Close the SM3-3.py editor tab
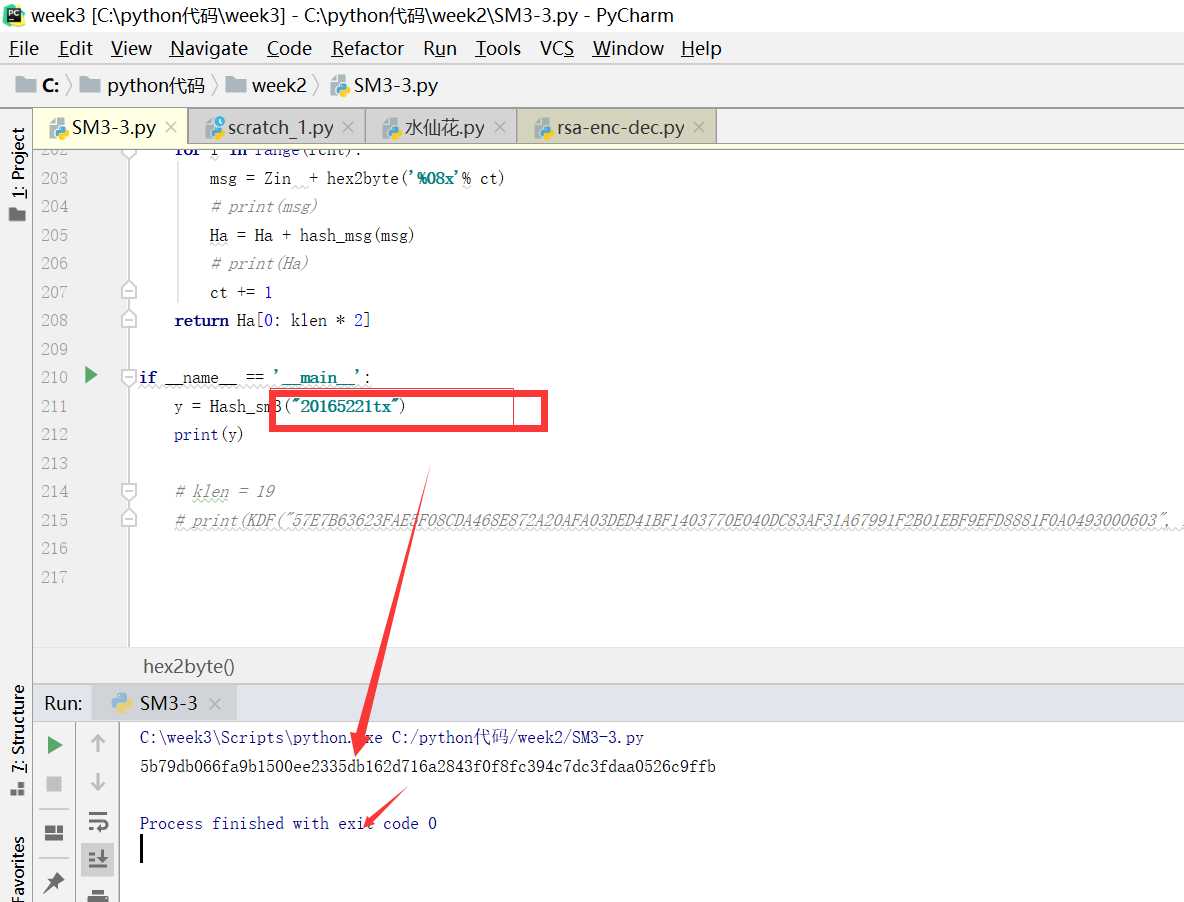Screen dimensions: 1184x902 tap(171, 127)
